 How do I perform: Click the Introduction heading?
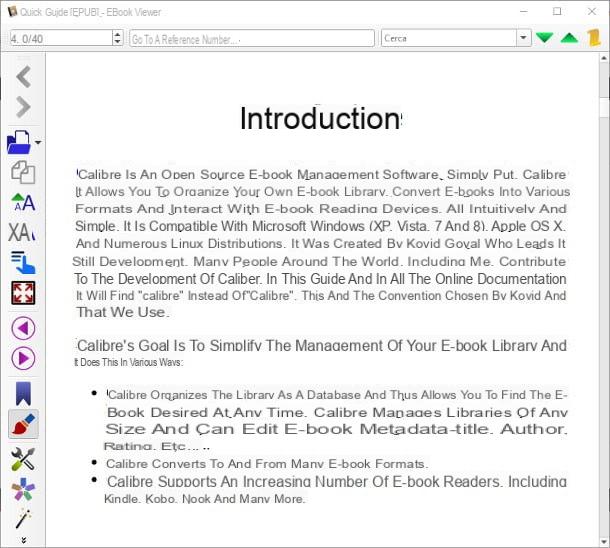pos(321,118)
